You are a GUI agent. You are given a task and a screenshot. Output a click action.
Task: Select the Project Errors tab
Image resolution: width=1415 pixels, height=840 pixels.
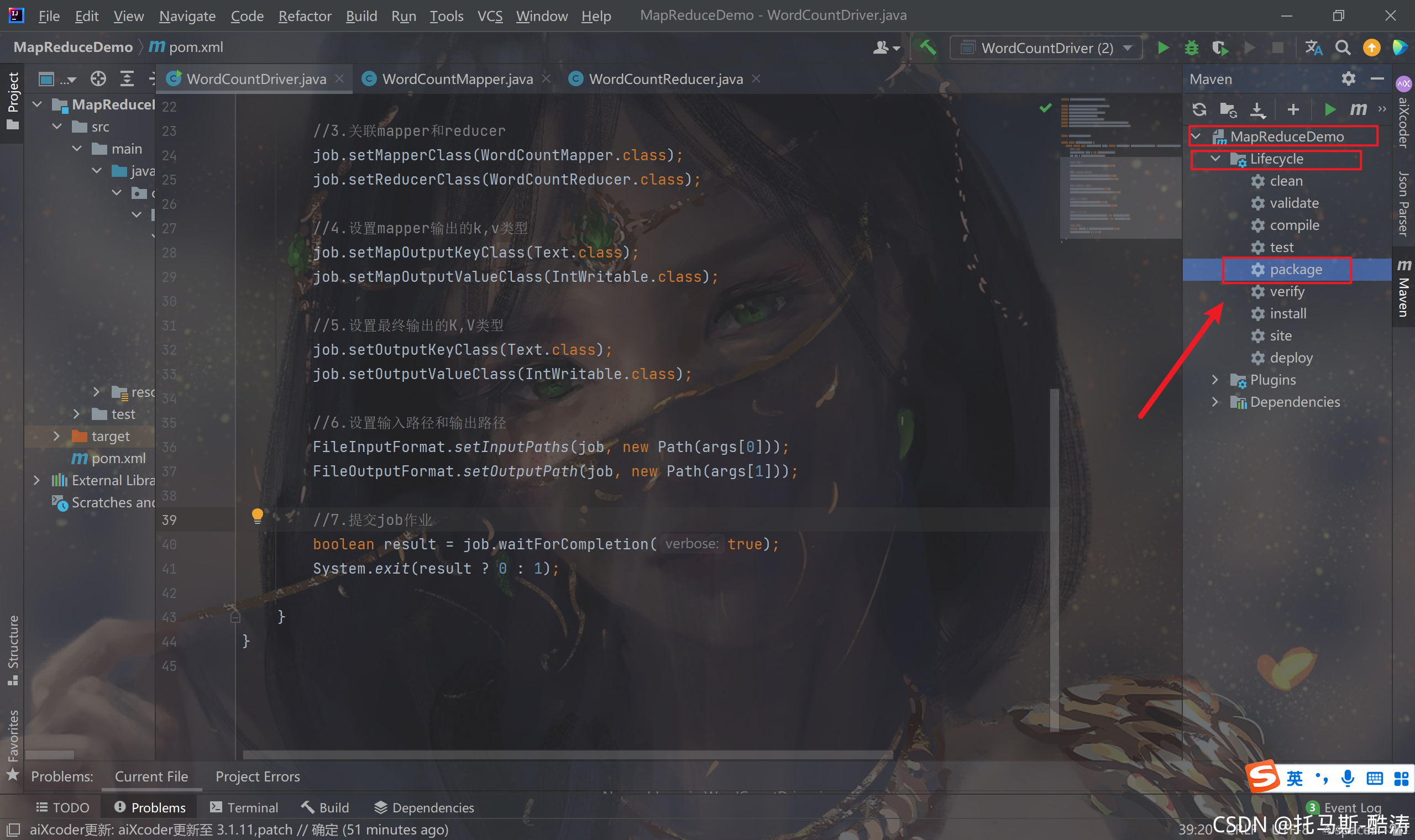point(258,776)
